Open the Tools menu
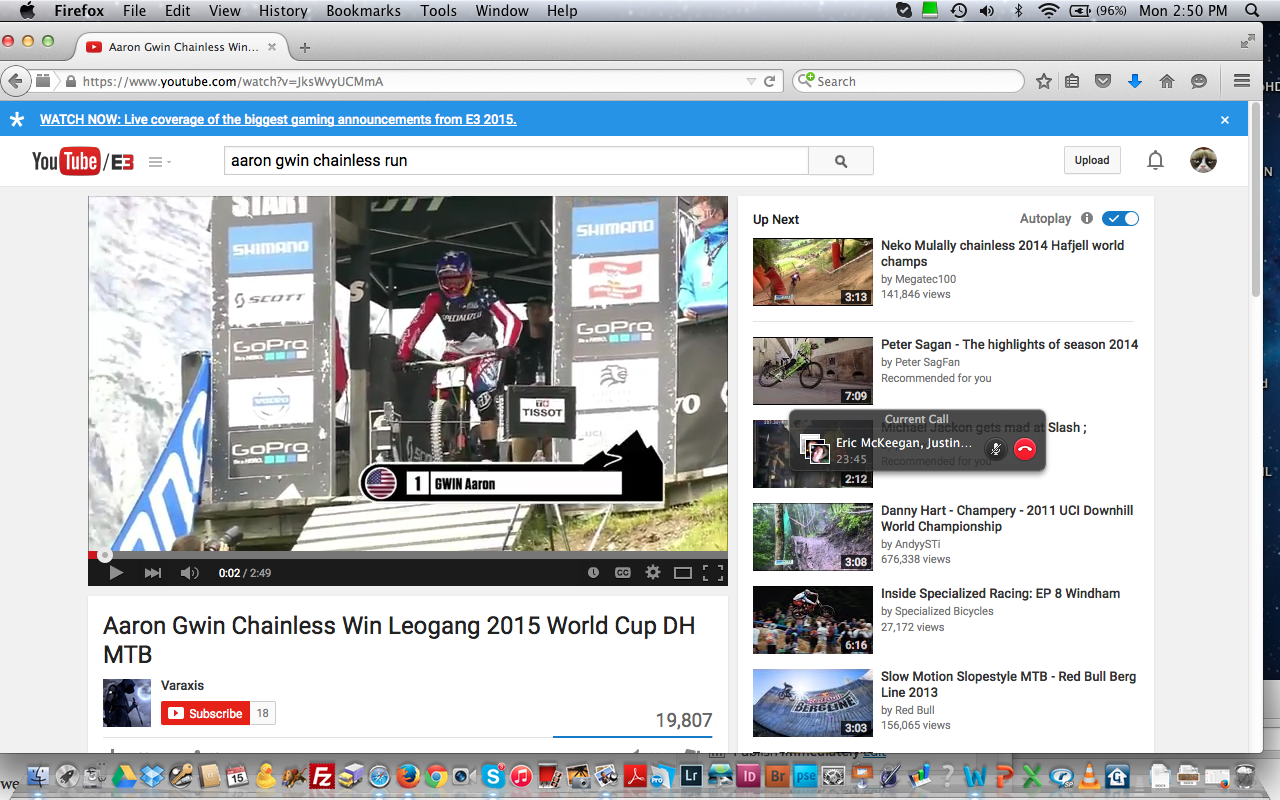The height and width of the screenshot is (800, 1280). tap(438, 11)
